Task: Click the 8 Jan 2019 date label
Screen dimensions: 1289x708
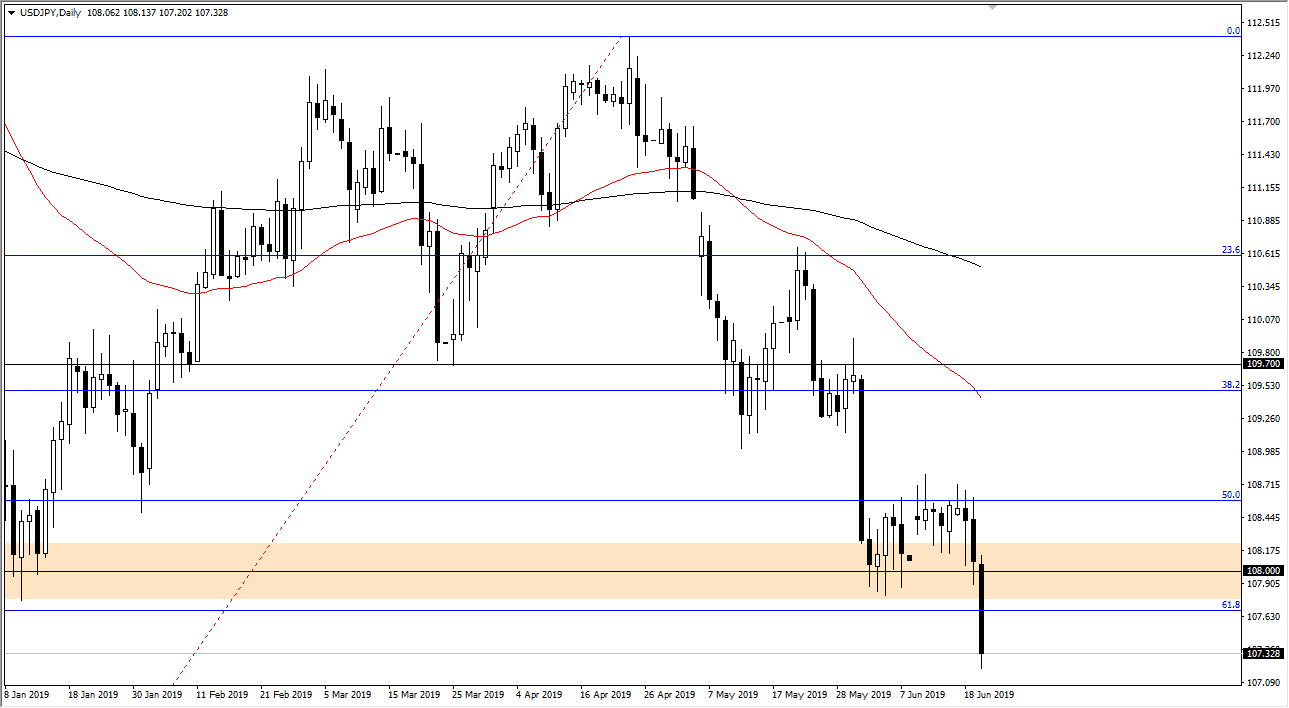Action: coord(27,693)
